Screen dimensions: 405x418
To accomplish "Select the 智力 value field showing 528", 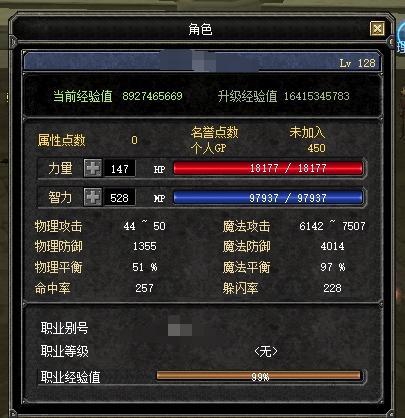I will 120,197.
